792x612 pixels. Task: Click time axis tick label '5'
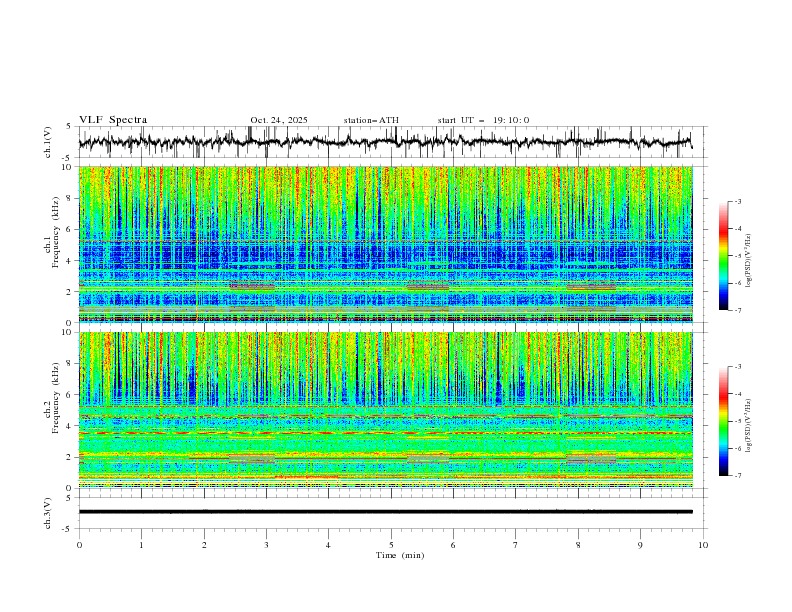click(391, 545)
